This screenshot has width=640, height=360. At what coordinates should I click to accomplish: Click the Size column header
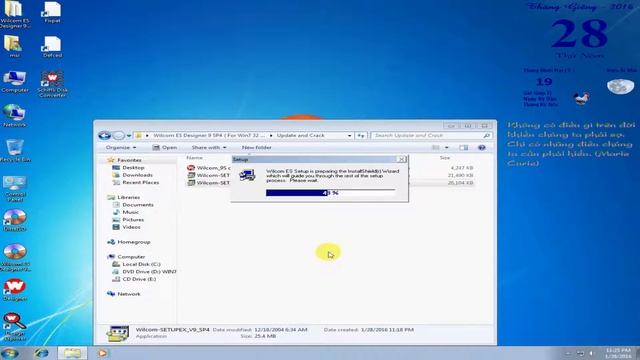(x=445, y=158)
